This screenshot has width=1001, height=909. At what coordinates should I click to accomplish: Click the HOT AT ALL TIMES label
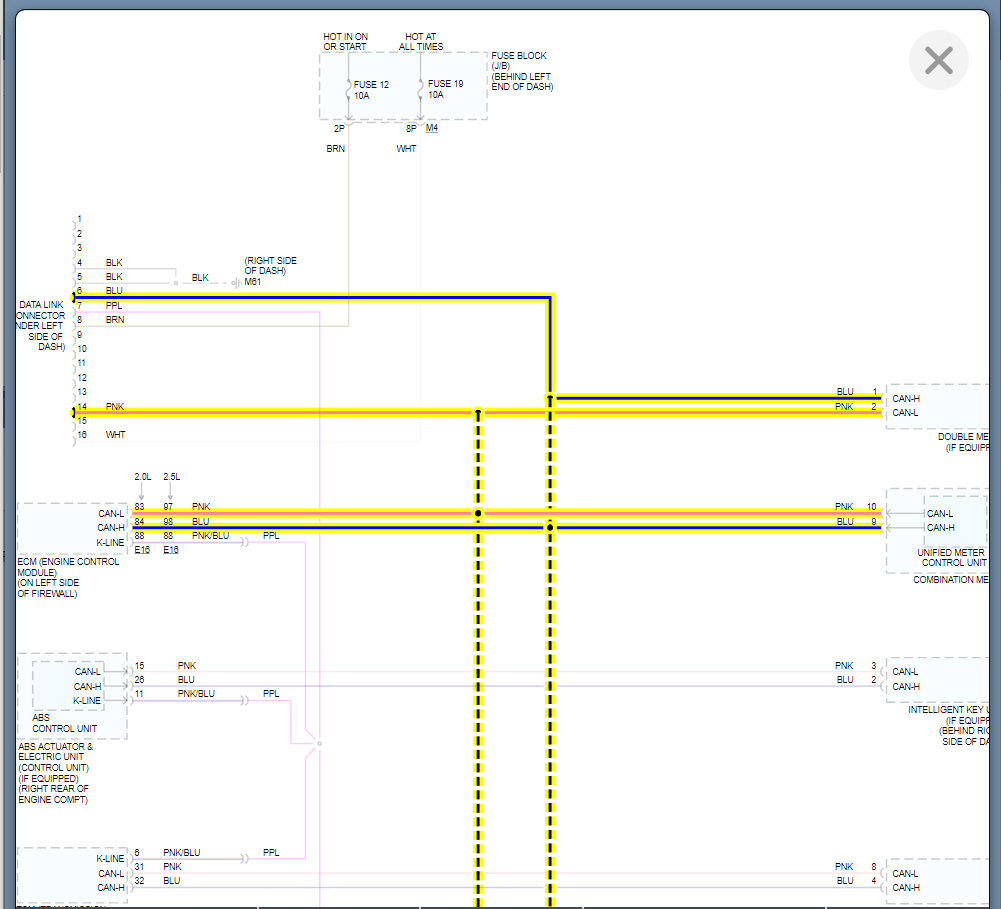[x=421, y=41]
